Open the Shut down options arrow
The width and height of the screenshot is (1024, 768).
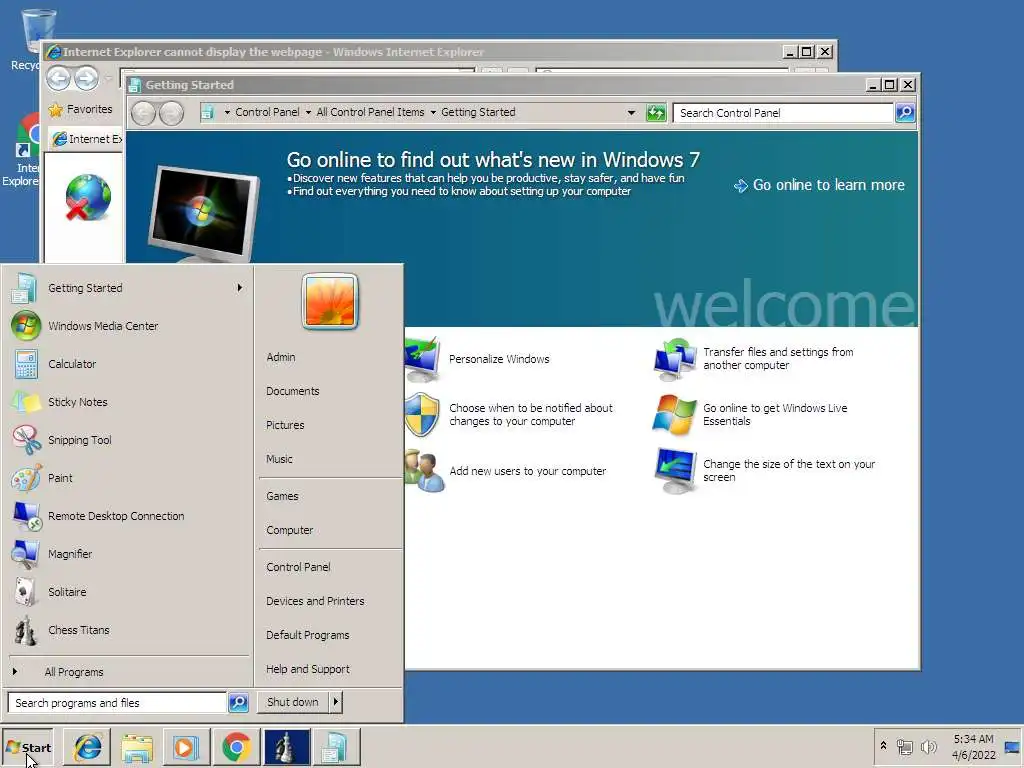(x=336, y=702)
